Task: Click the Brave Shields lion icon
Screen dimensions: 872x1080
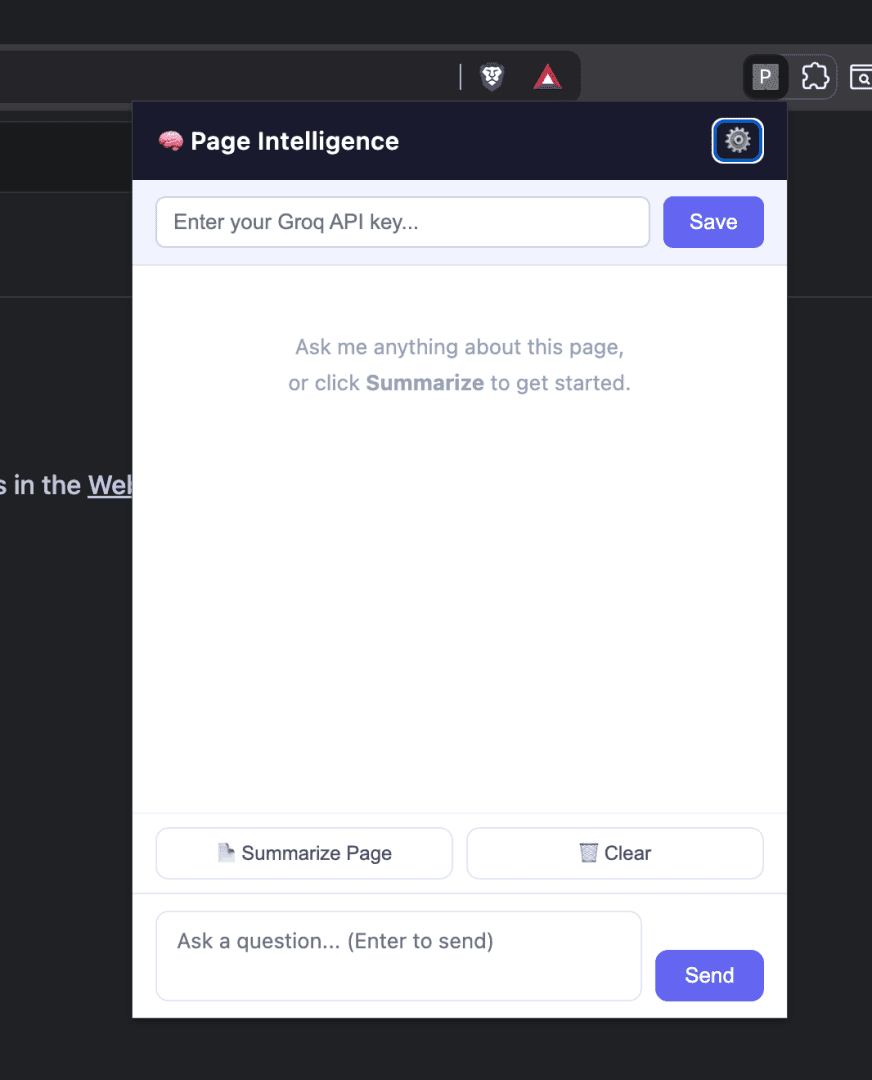Action: coord(492,76)
